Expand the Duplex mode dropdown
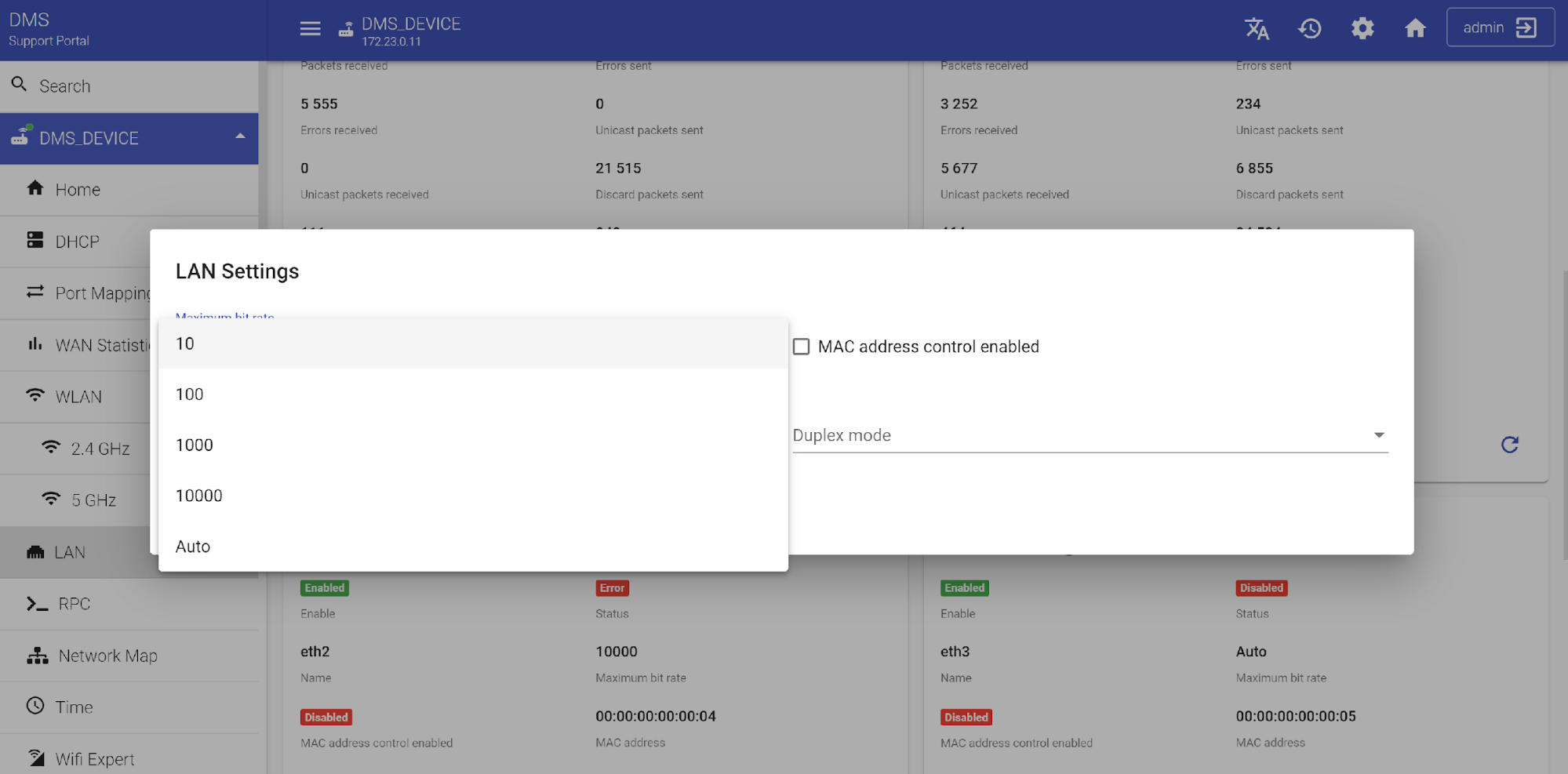Image resolution: width=1568 pixels, height=774 pixels. 1089,435
